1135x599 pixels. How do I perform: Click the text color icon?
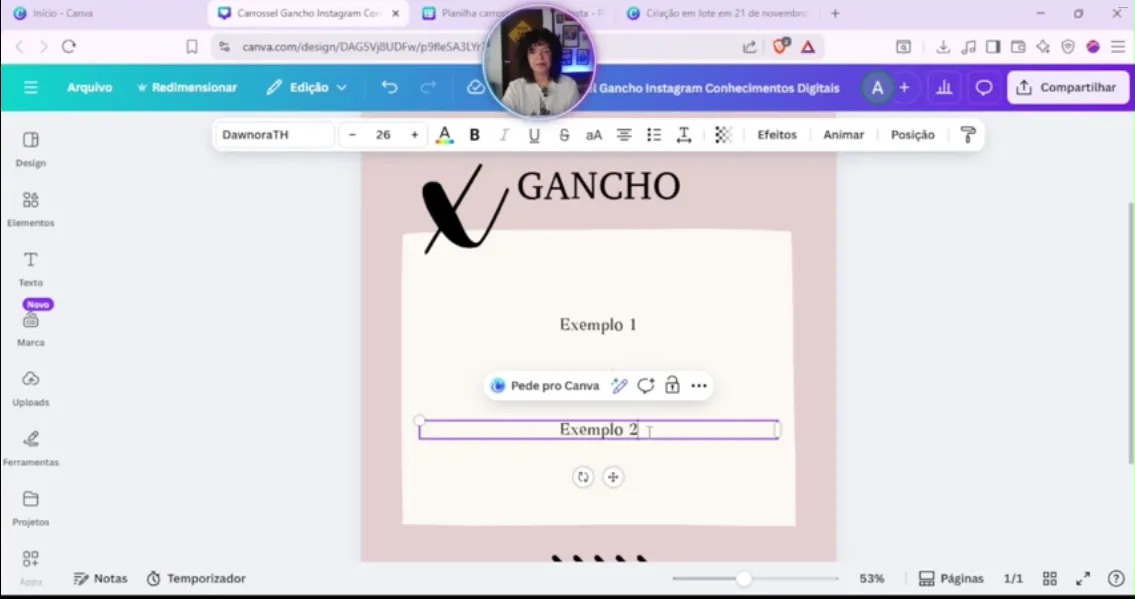[x=445, y=135]
